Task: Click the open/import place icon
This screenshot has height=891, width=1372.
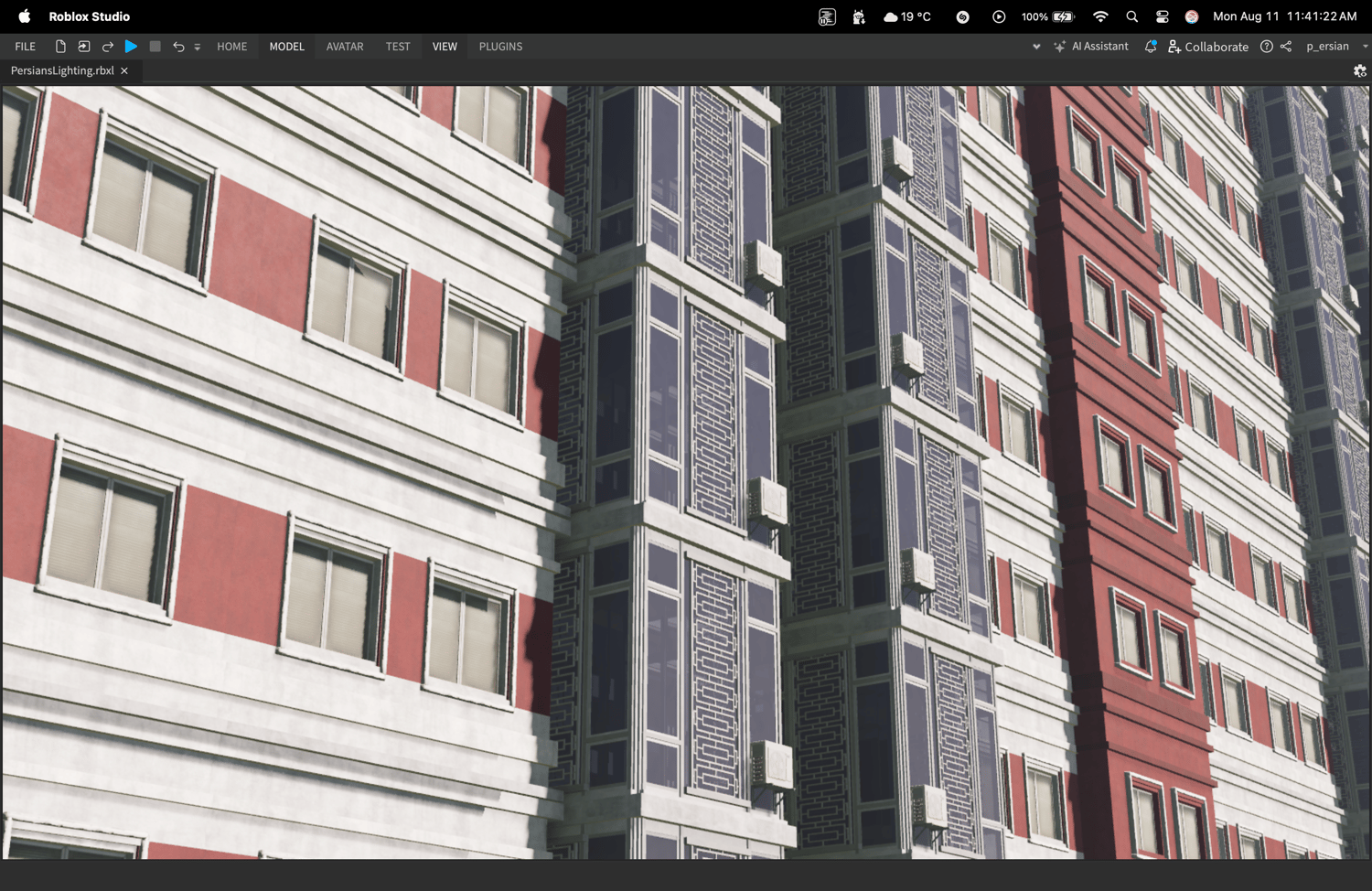Action: click(x=84, y=47)
